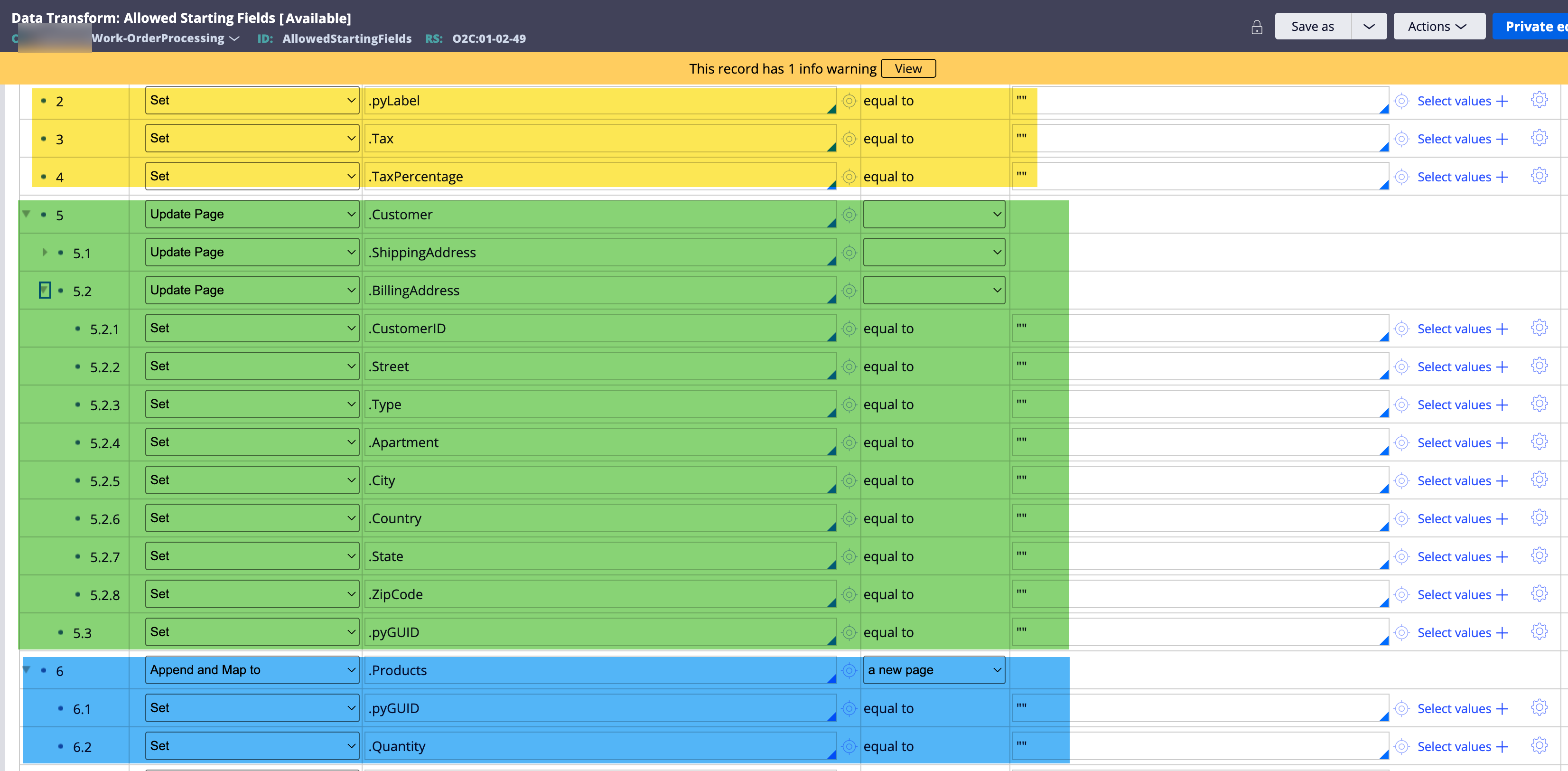
Task: Click the lock icon near Save as
Action: [x=1256, y=27]
